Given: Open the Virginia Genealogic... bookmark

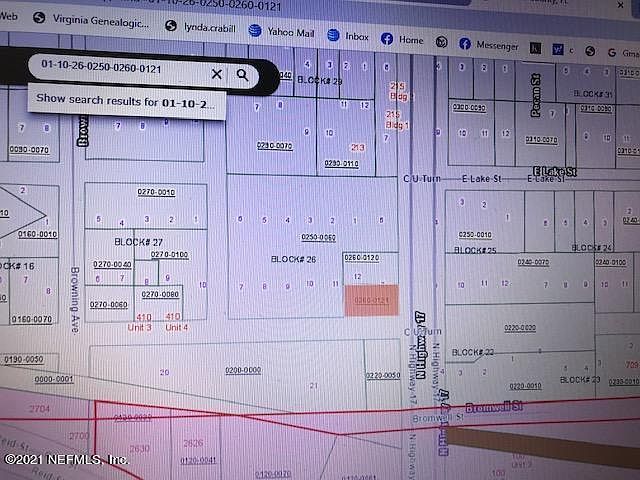Looking at the screenshot, I should [100, 21].
